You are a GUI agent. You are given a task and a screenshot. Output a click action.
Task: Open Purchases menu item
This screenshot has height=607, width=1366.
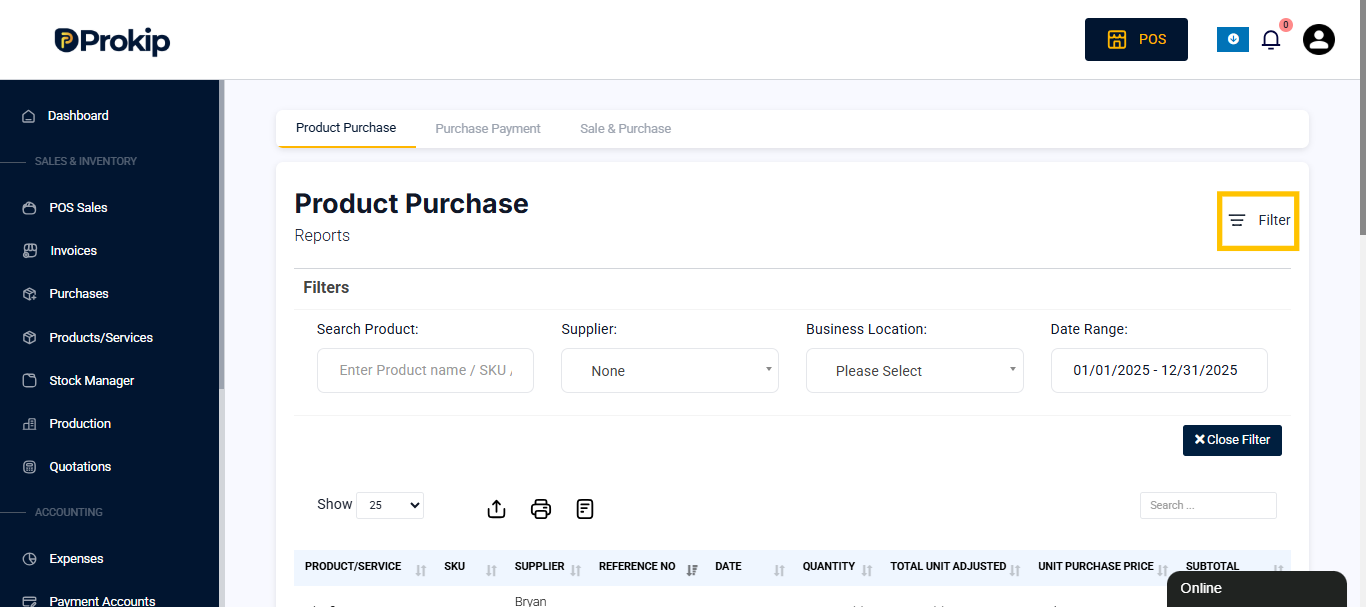coord(79,294)
